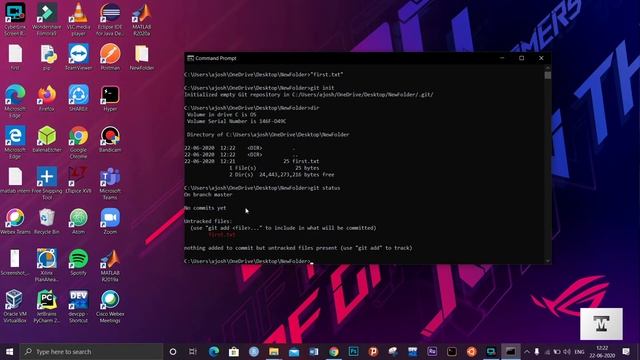Open PowerPoint from the taskbar
This screenshot has height=360, width=640.
373,351
